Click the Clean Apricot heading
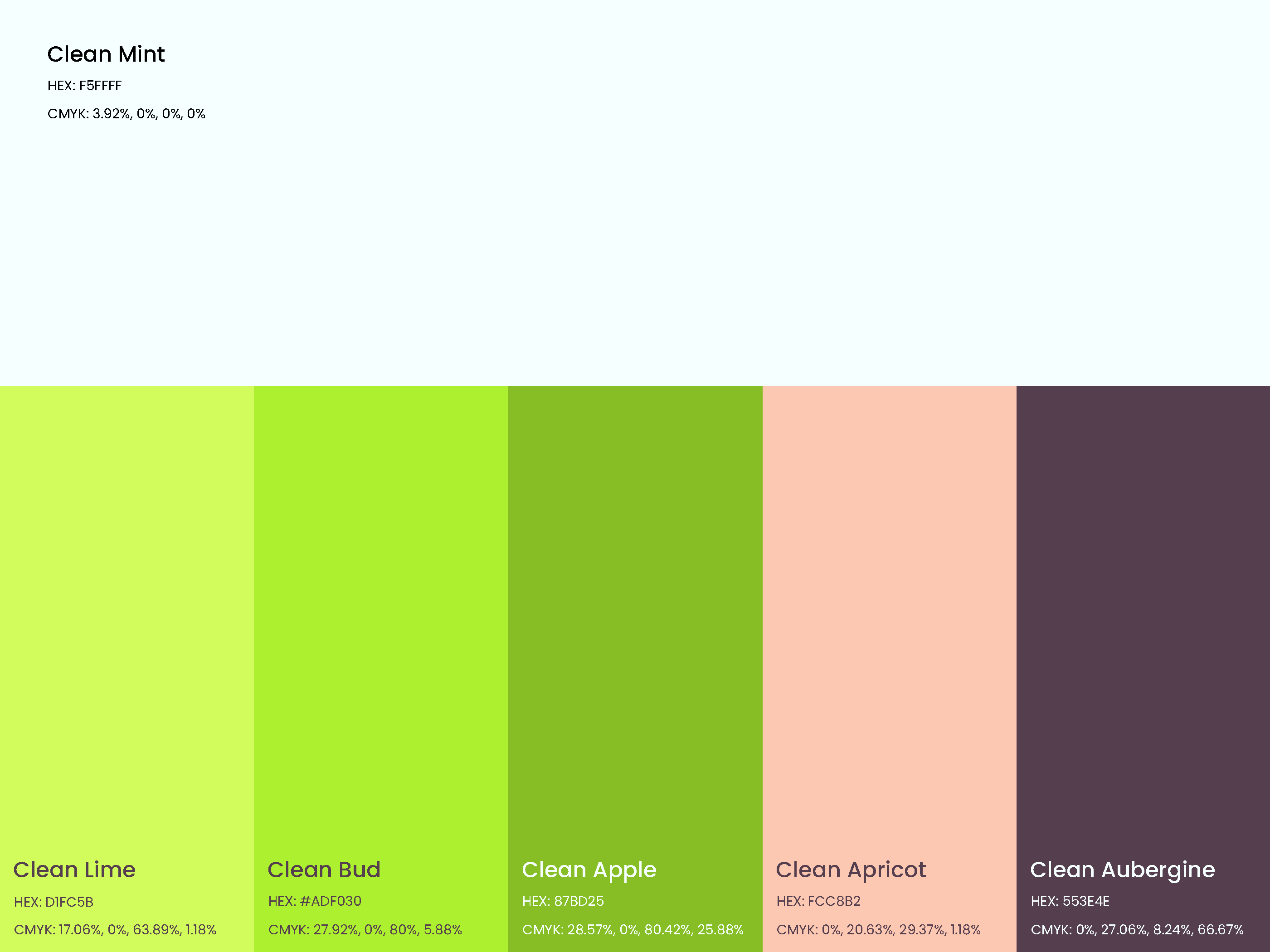The image size is (1270, 952). pos(851,870)
